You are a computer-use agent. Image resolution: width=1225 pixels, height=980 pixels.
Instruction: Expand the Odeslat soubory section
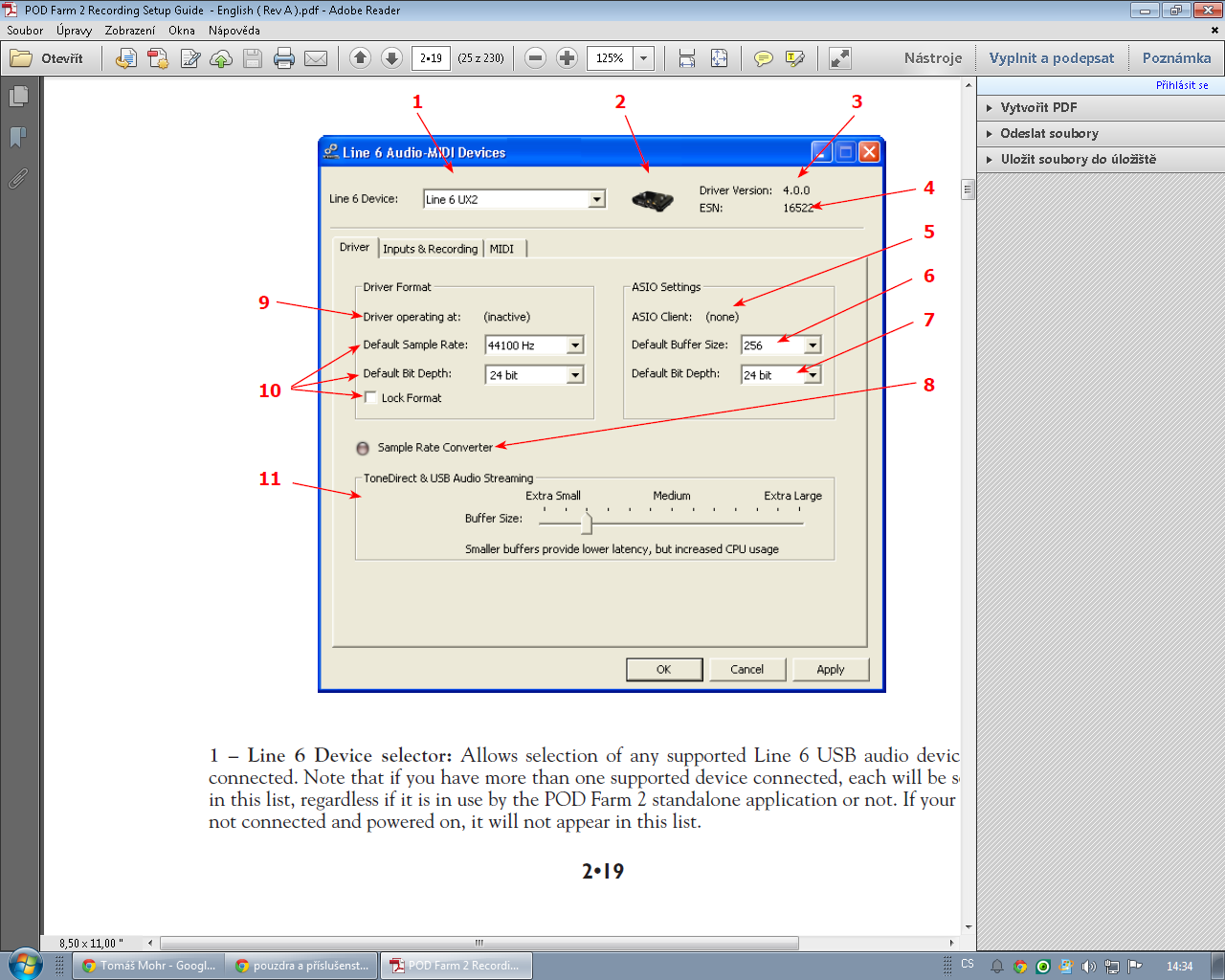tap(1101, 133)
